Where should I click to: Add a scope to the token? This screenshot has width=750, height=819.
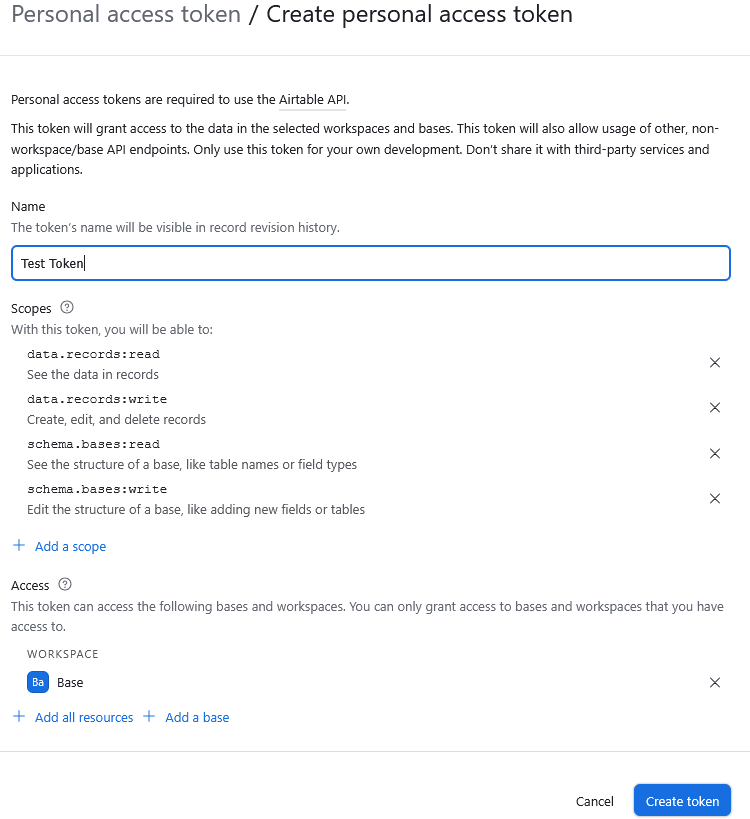68,546
